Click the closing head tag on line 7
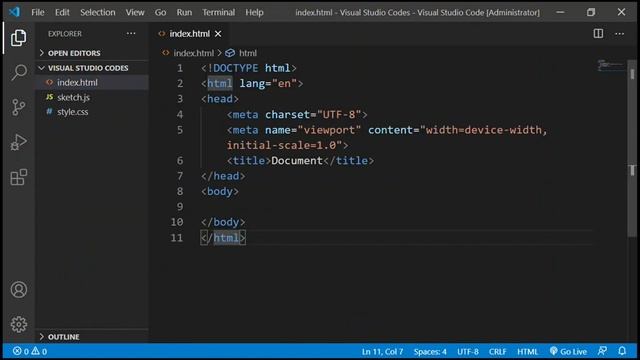Viewport: 640px width, 360px height. (223, 176)
